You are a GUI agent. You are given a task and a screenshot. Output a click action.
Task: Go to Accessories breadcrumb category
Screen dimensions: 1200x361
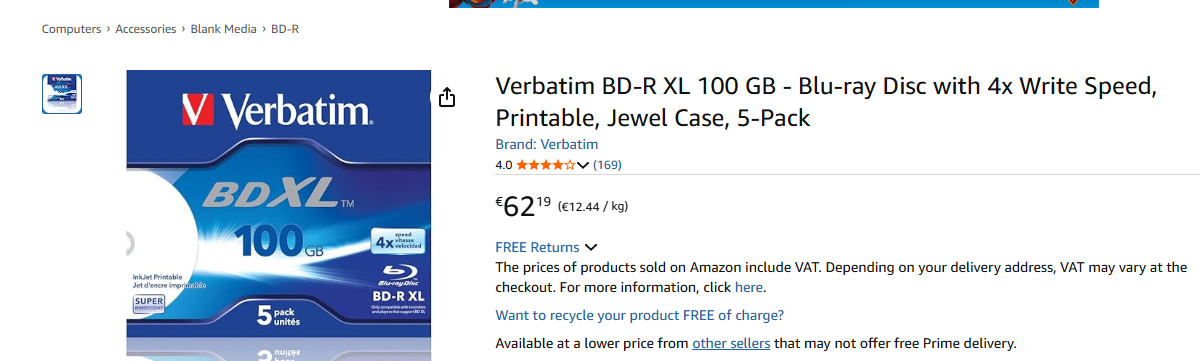pyautogui.click(x=146, y=29)
